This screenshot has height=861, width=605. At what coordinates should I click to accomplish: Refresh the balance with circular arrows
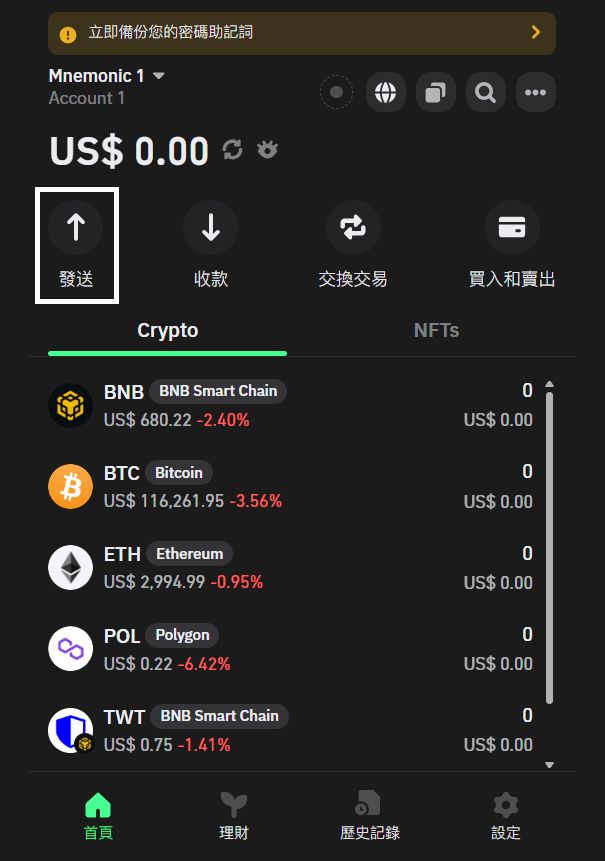click(x=233, y=149)
